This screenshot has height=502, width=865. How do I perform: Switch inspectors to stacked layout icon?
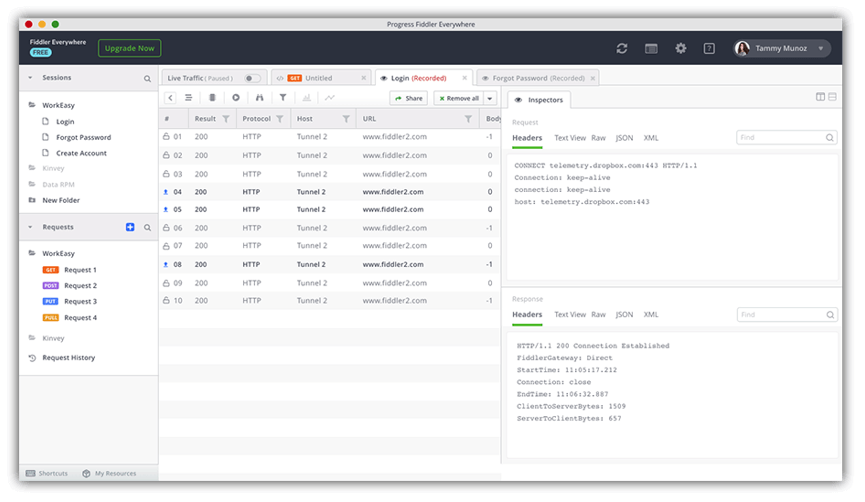(x=832, y=97)
